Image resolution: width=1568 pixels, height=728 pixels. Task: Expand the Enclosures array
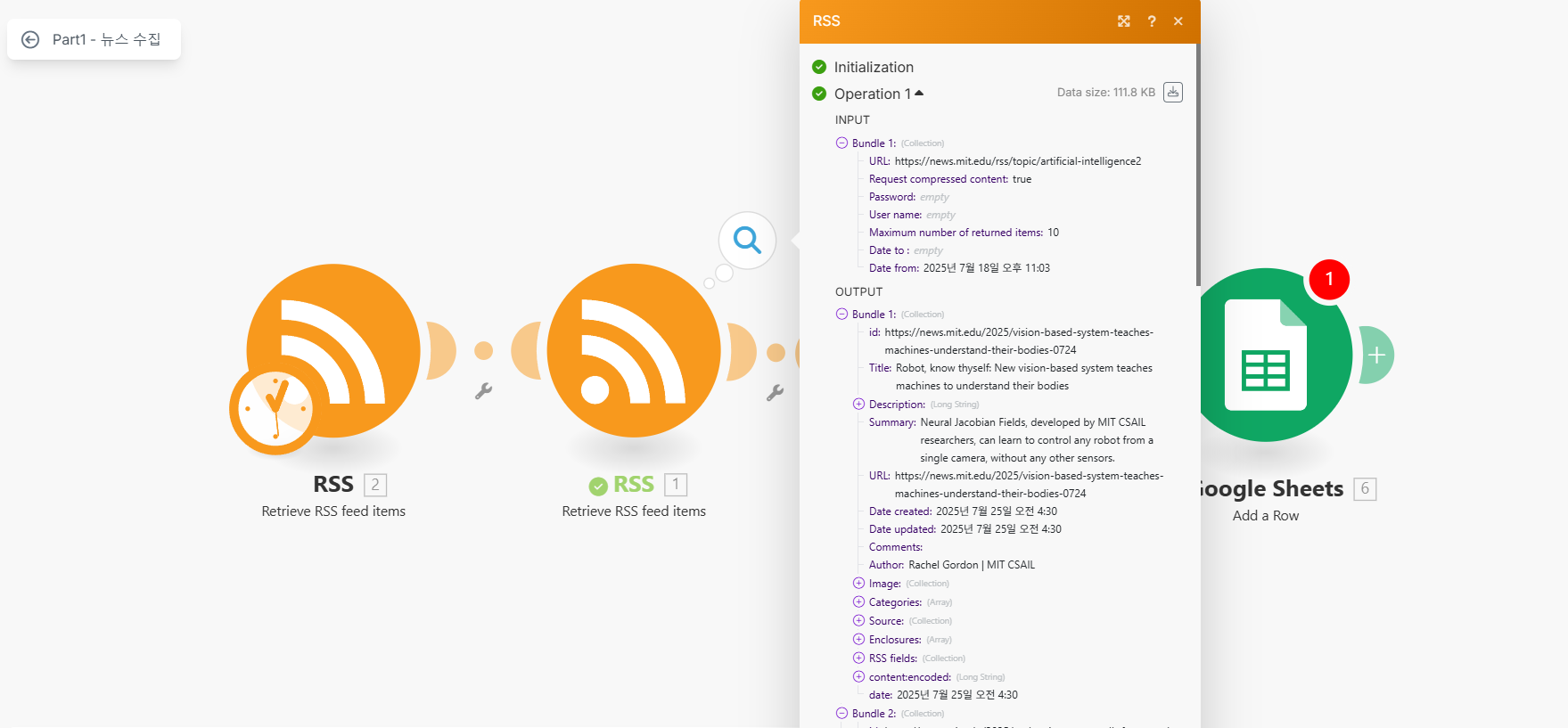[859, 639]
